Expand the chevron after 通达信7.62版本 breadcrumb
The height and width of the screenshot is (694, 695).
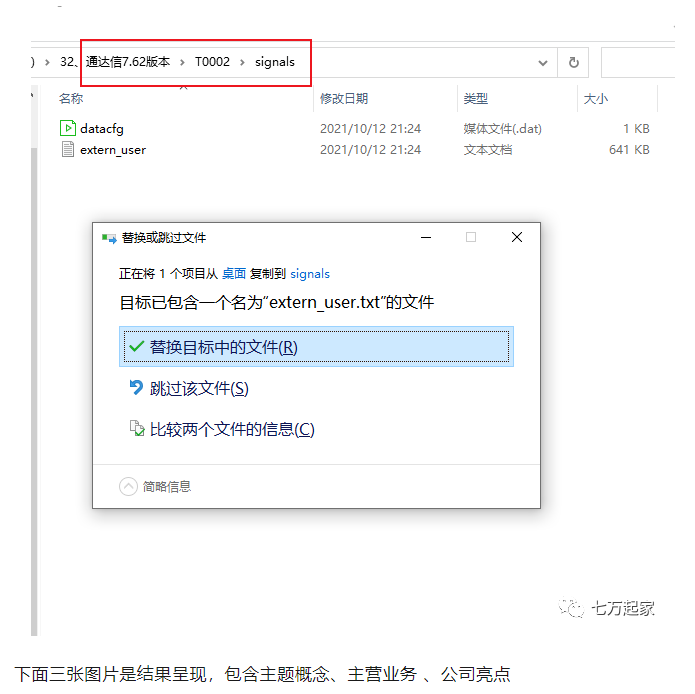(182, 62)
